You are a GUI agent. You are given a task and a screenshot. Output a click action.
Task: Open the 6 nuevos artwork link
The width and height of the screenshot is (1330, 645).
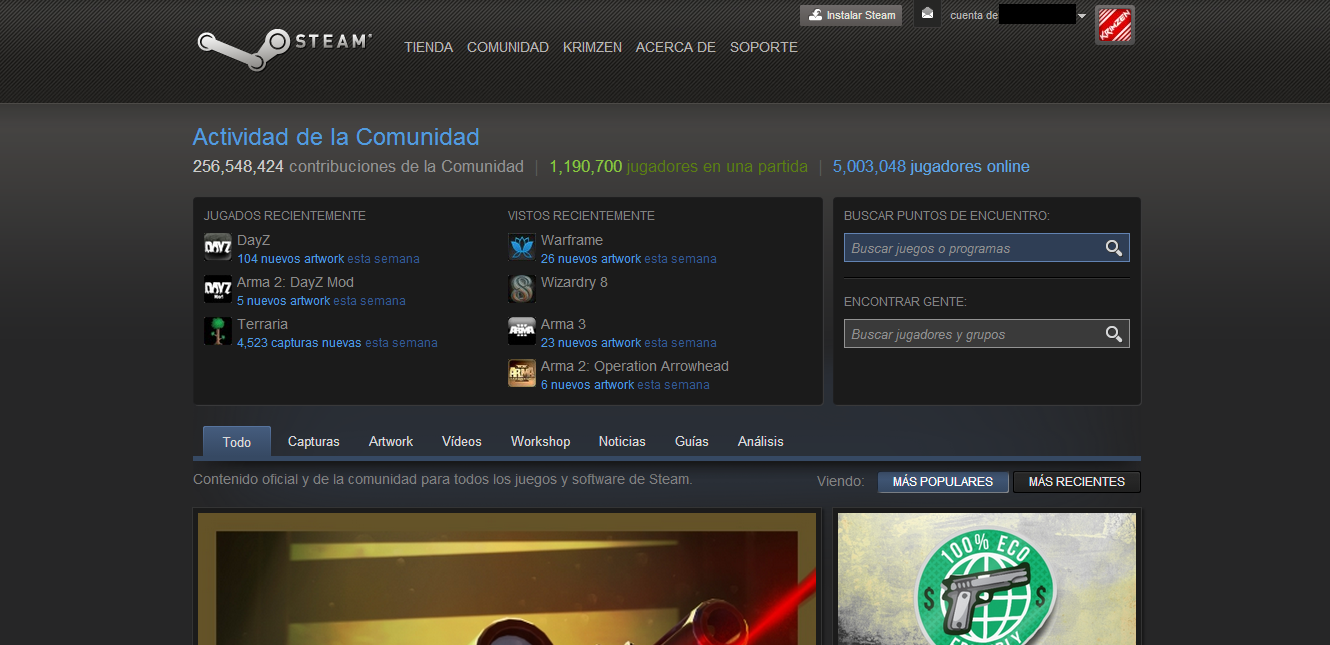coord(588,385)
